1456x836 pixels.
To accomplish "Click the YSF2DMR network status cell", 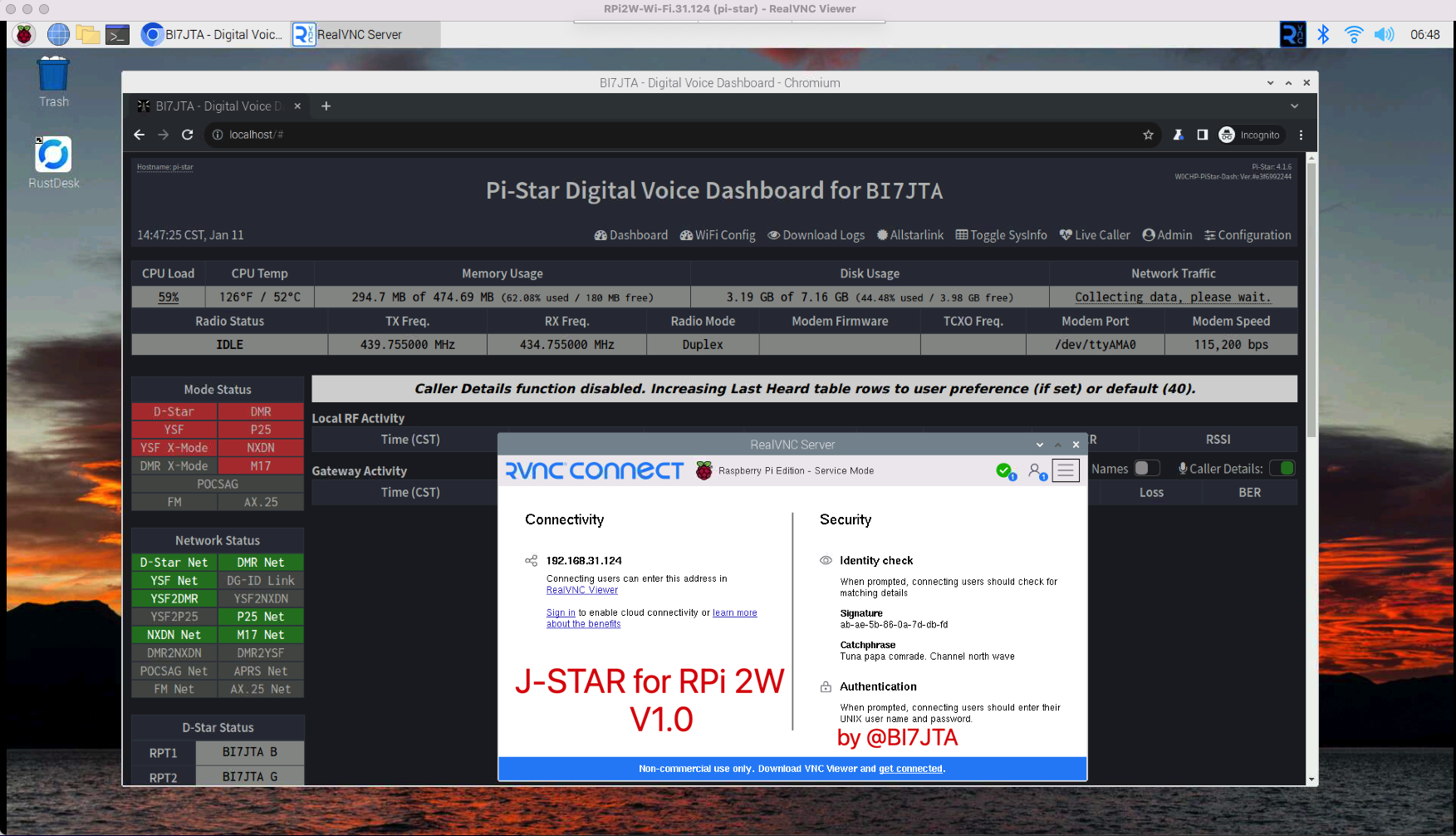I will [174, 598].
